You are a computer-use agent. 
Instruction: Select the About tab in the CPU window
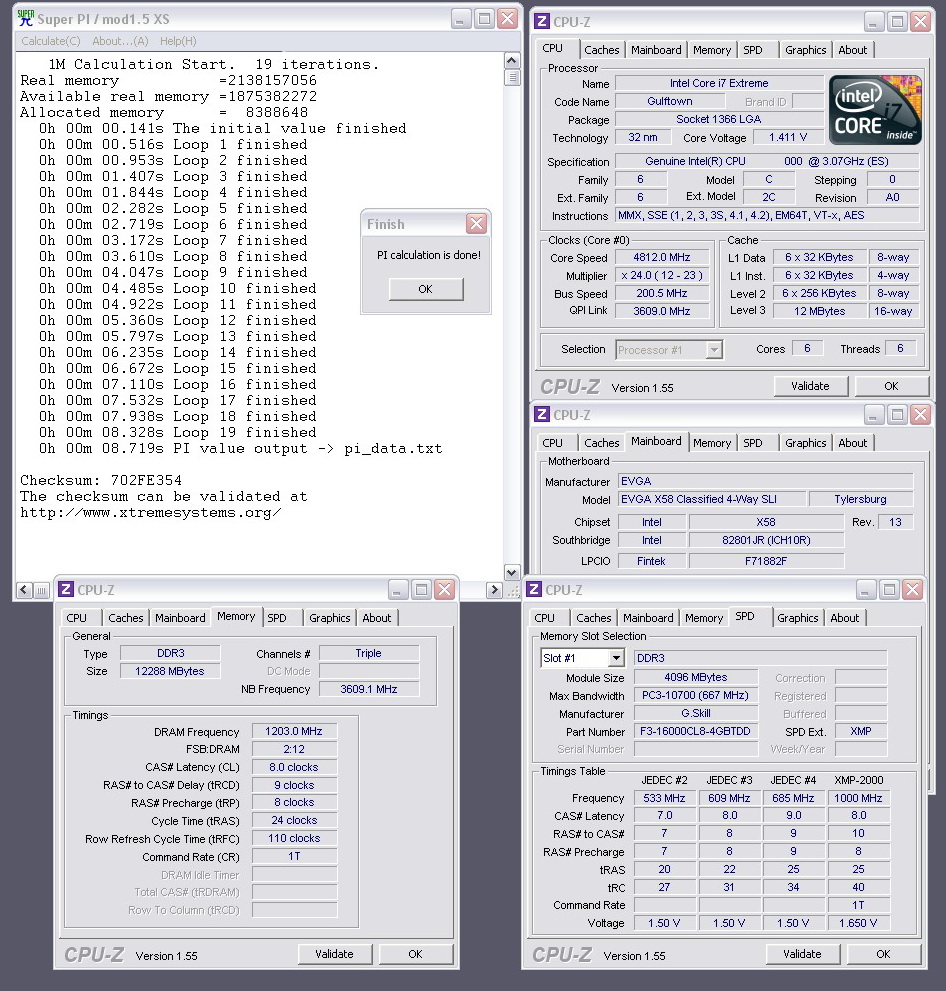pyautogui.click(x=852, y=50)
